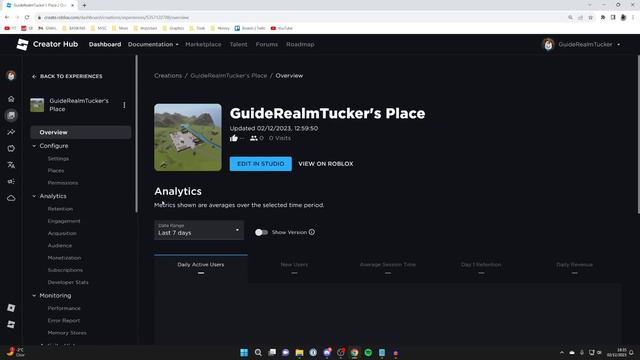640x360 pixels.
Task: Open Talent in top navigation
Action: point(238,44)
